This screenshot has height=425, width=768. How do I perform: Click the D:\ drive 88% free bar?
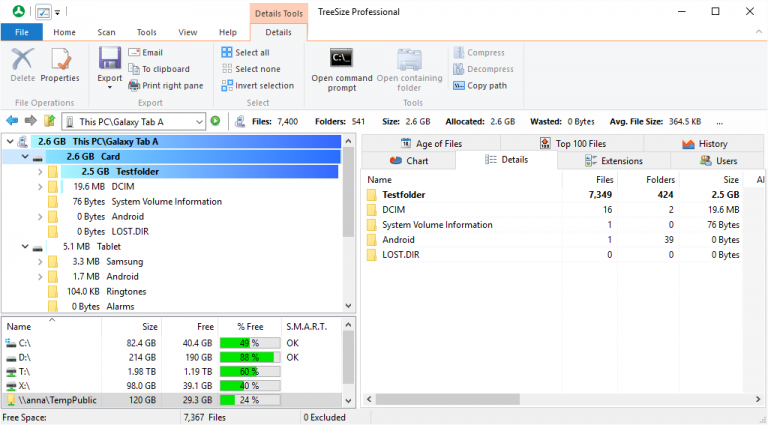point(250,357)
